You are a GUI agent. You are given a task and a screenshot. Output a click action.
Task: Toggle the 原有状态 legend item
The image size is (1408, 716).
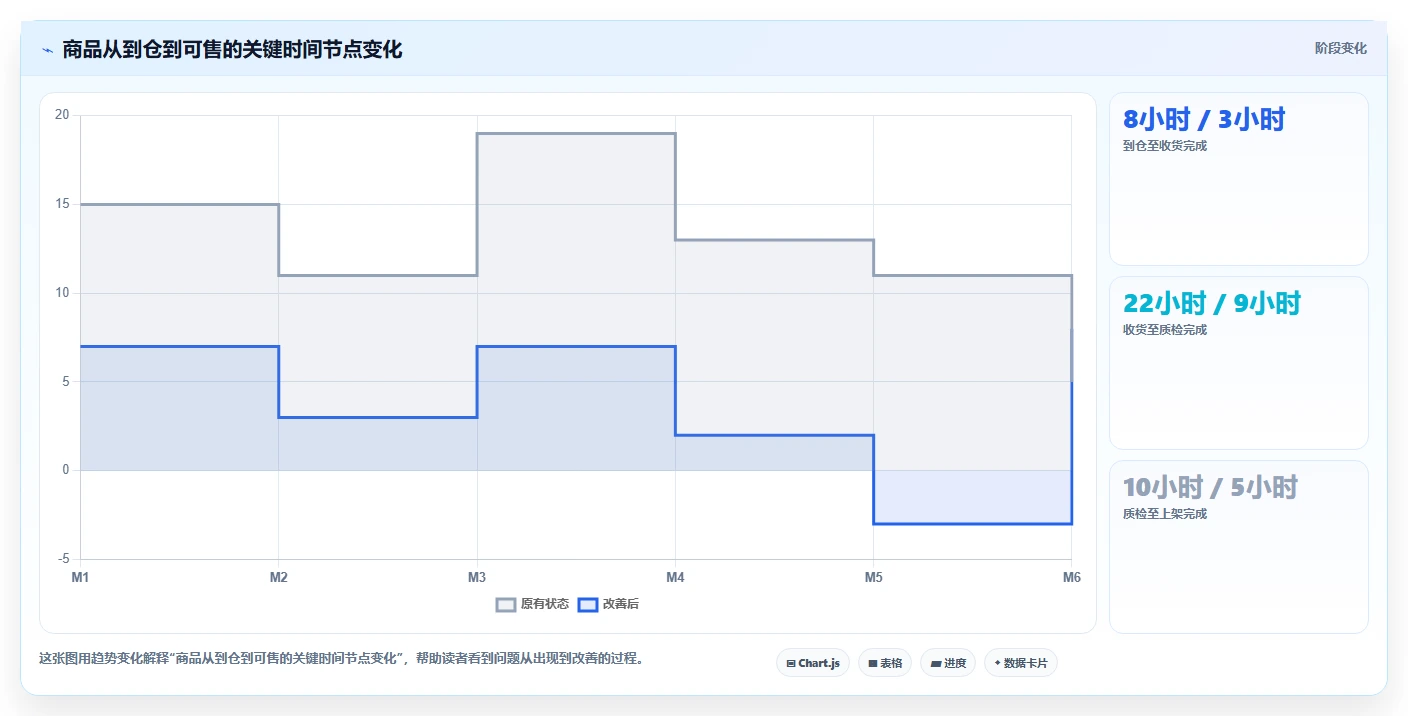tap(533, 604)
